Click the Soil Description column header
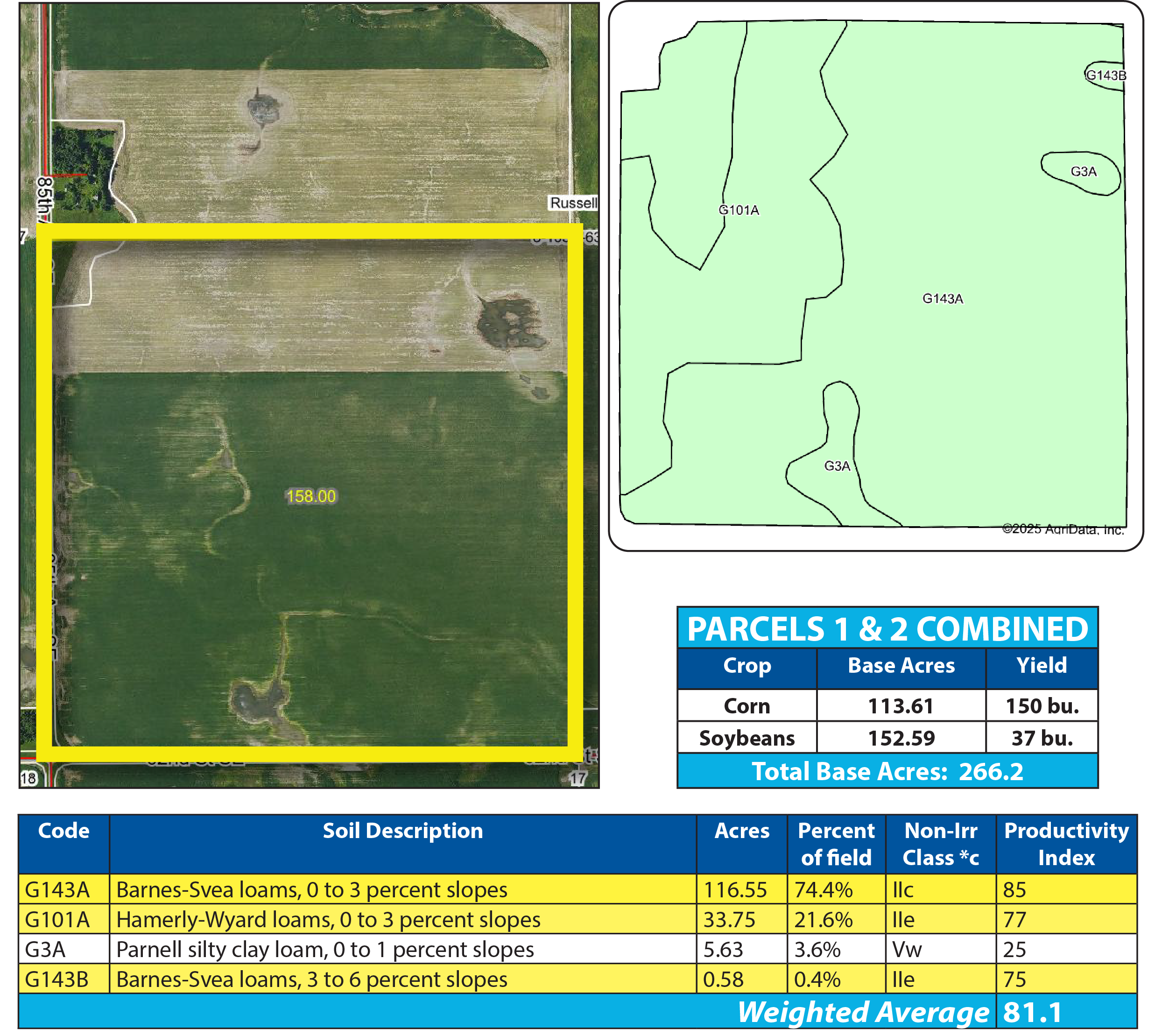This screenshot has height=1036, width=1162. click(x=402, y=831)
